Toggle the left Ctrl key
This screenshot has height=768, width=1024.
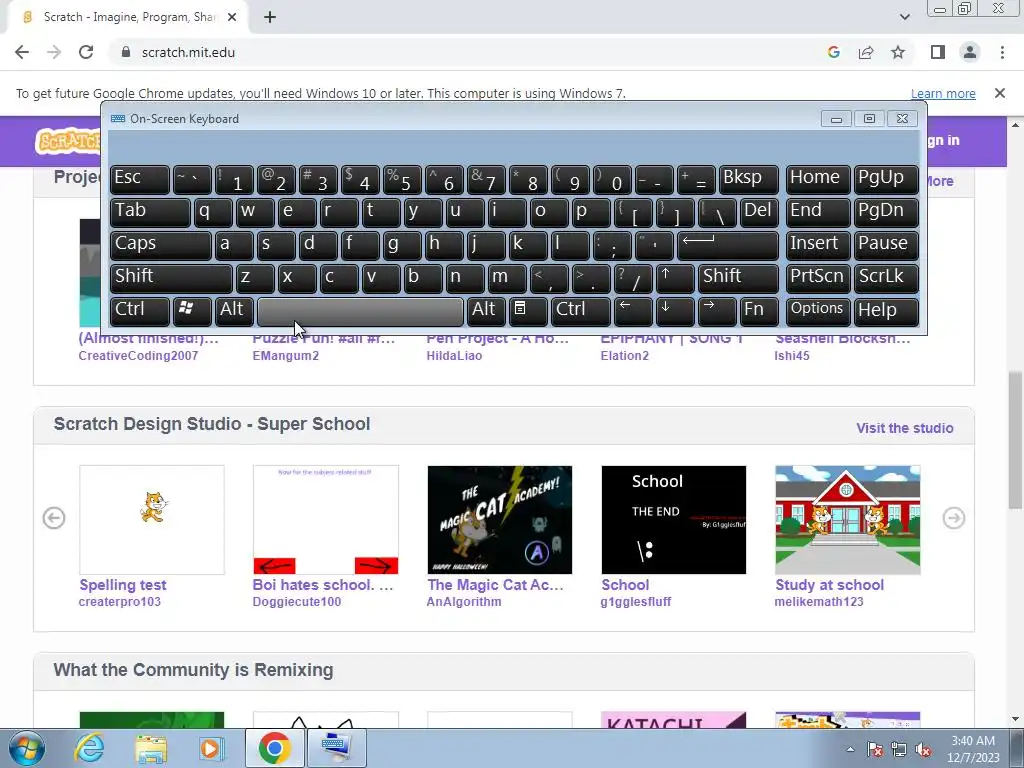[x=139, y=310]
